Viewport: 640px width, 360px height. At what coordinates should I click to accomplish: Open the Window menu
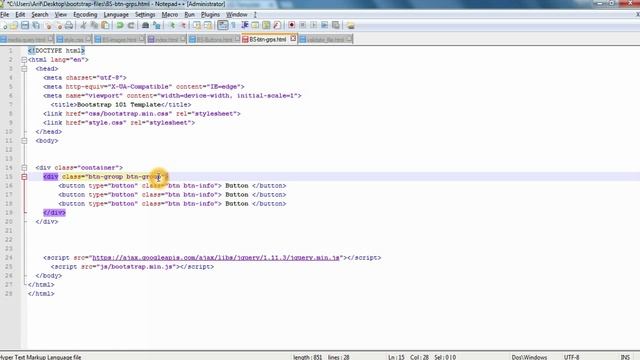coord(237,14)
